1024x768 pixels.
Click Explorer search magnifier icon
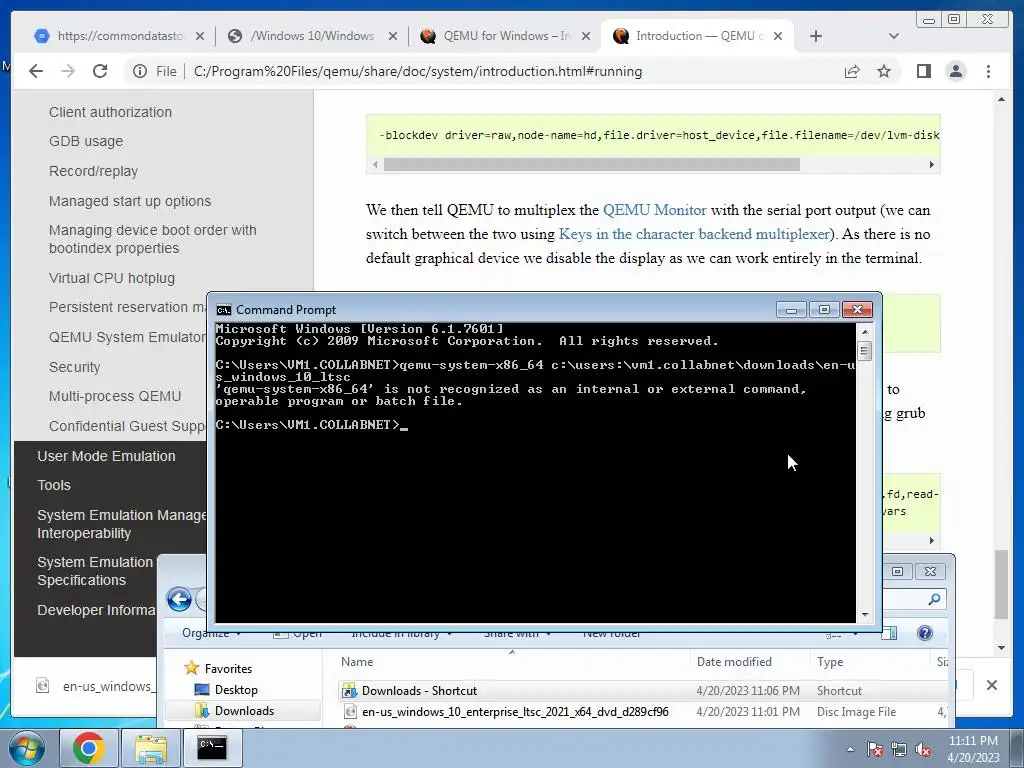coord(935,599)
